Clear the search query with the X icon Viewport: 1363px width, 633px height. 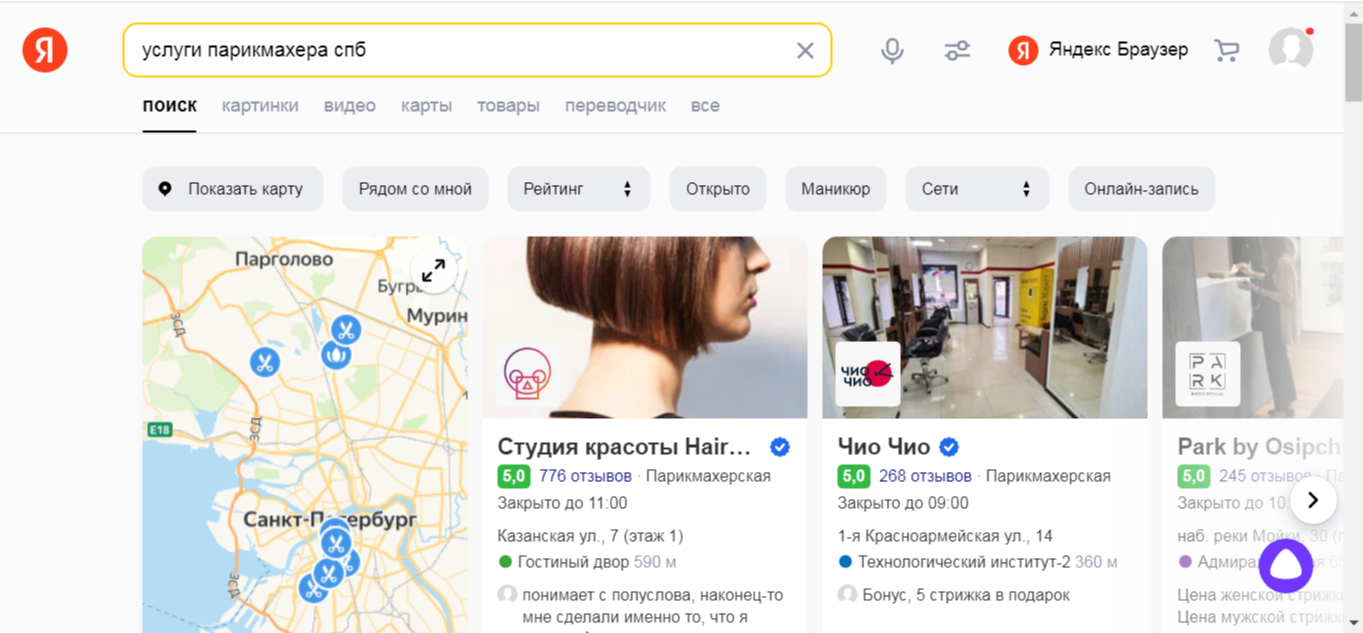pos(805,50)
